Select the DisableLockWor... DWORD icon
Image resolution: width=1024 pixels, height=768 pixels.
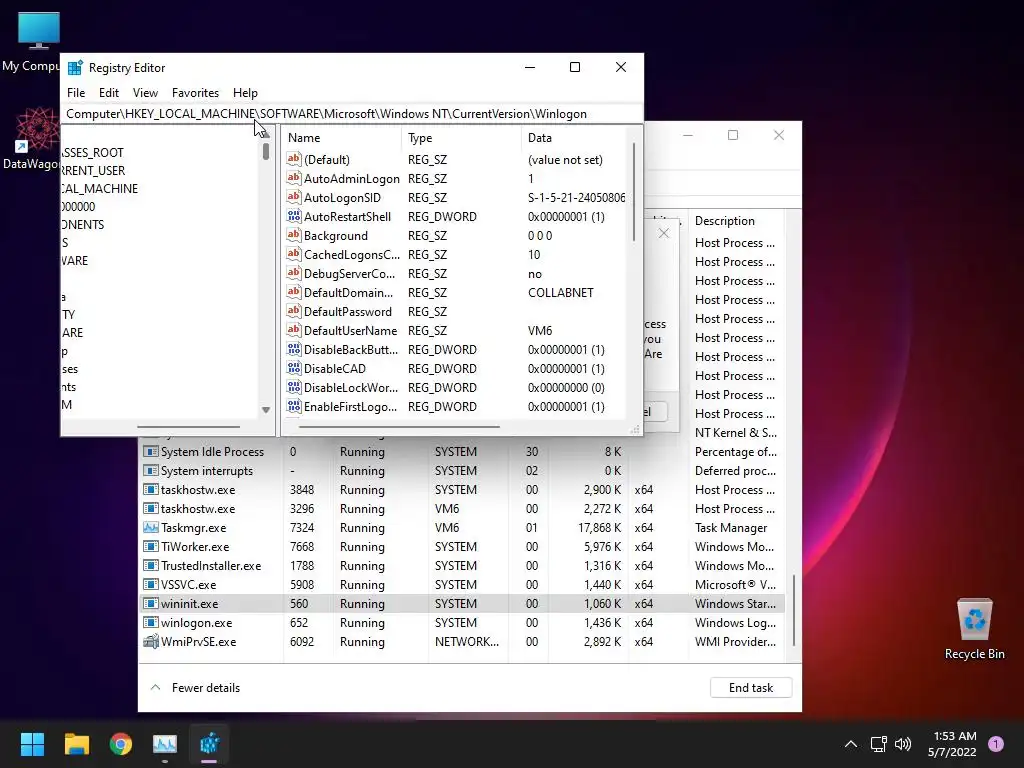[294, 387]
